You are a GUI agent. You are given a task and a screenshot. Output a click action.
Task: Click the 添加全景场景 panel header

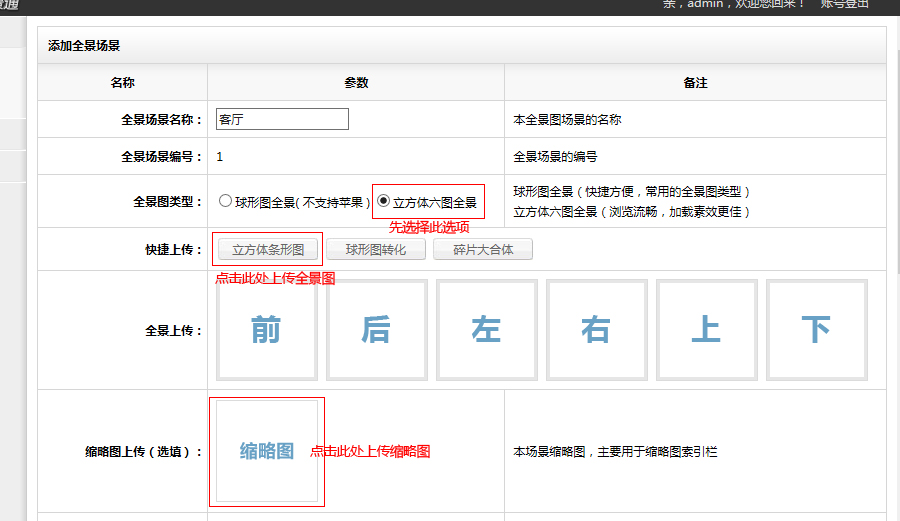(x=85, y=46)
